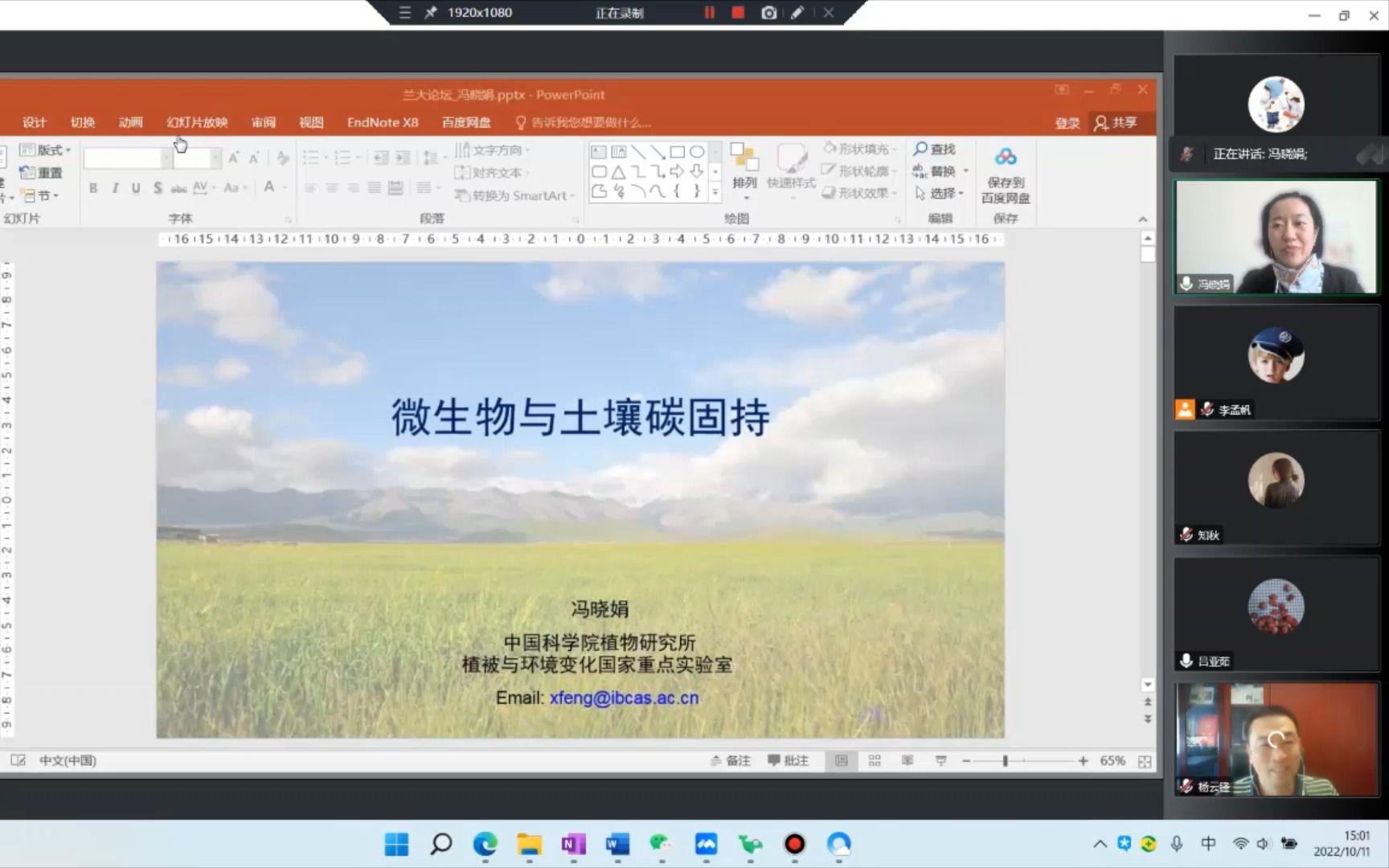Pin the recorder toolbar
The width and height of the screenshot is (1389, 868).
click(431, 13)
